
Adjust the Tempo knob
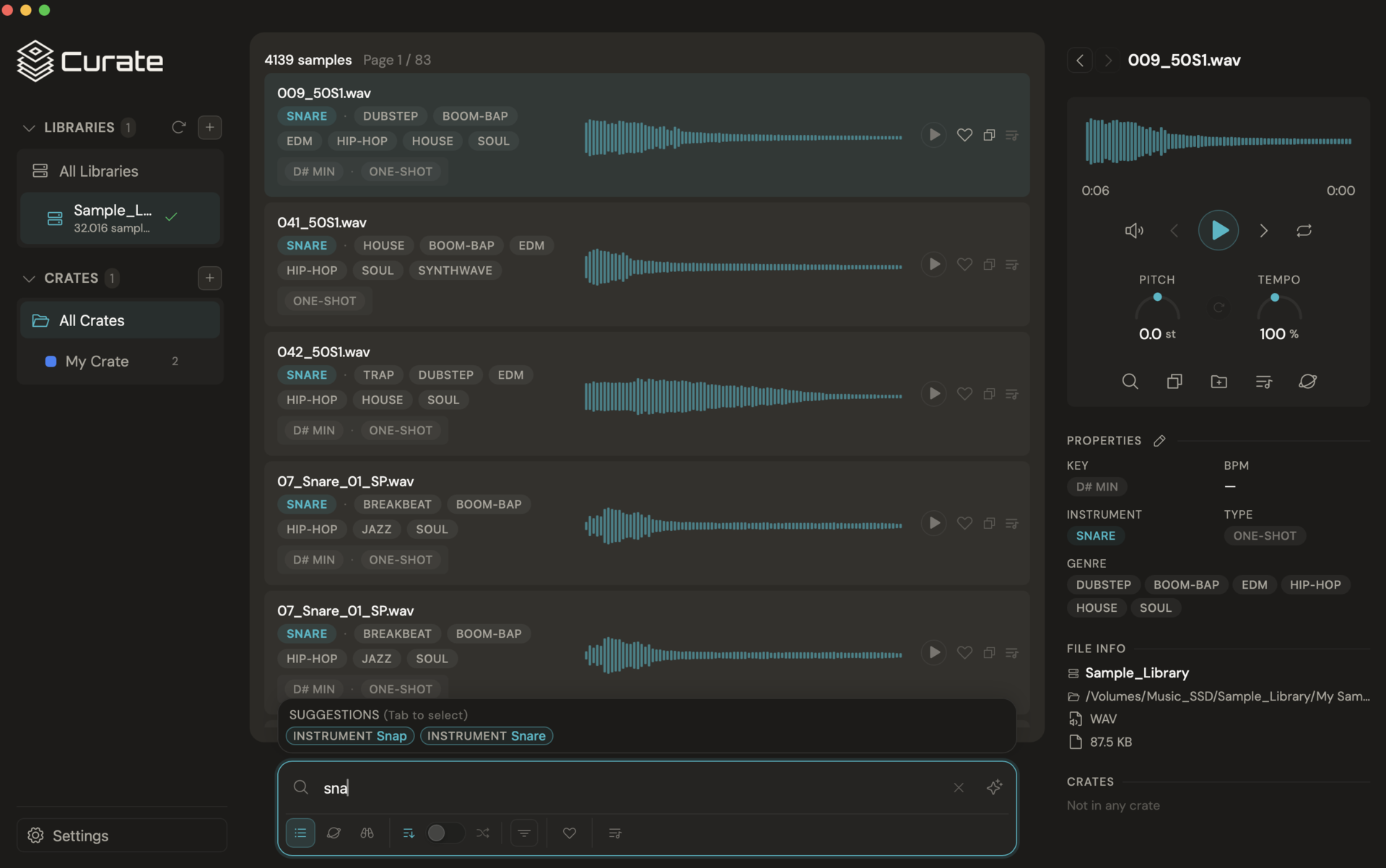tap(1278, 307)
